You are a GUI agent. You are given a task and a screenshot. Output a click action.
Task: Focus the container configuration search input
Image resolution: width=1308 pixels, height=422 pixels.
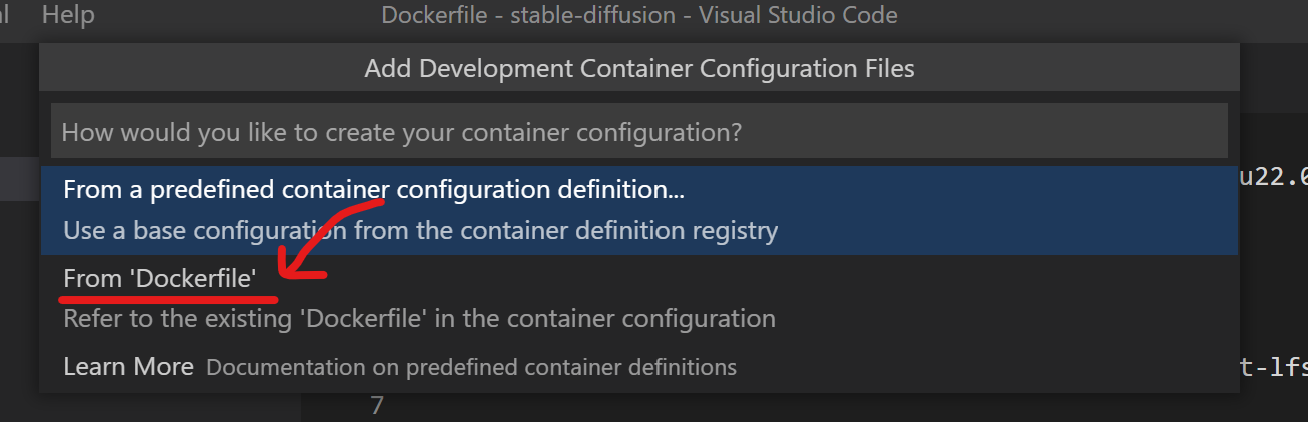pyautogui.click(x=639, y=131)
